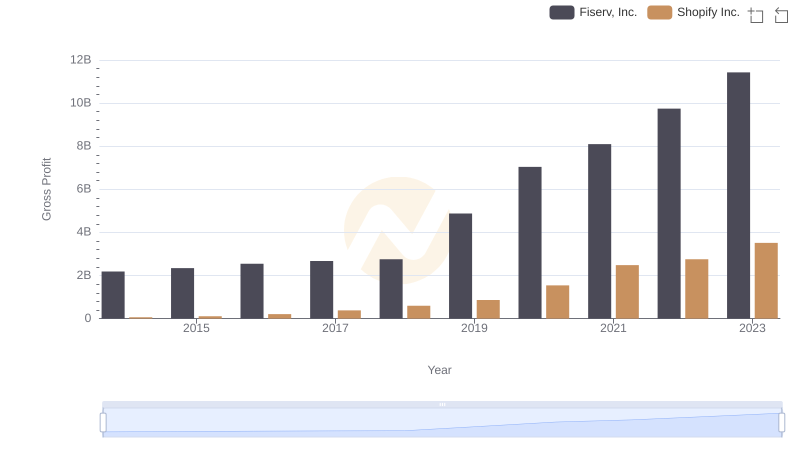Viewport: 800px width, 461px height.
Task: Select the Fiserv bar for 2022
Action: pos(669,213)
